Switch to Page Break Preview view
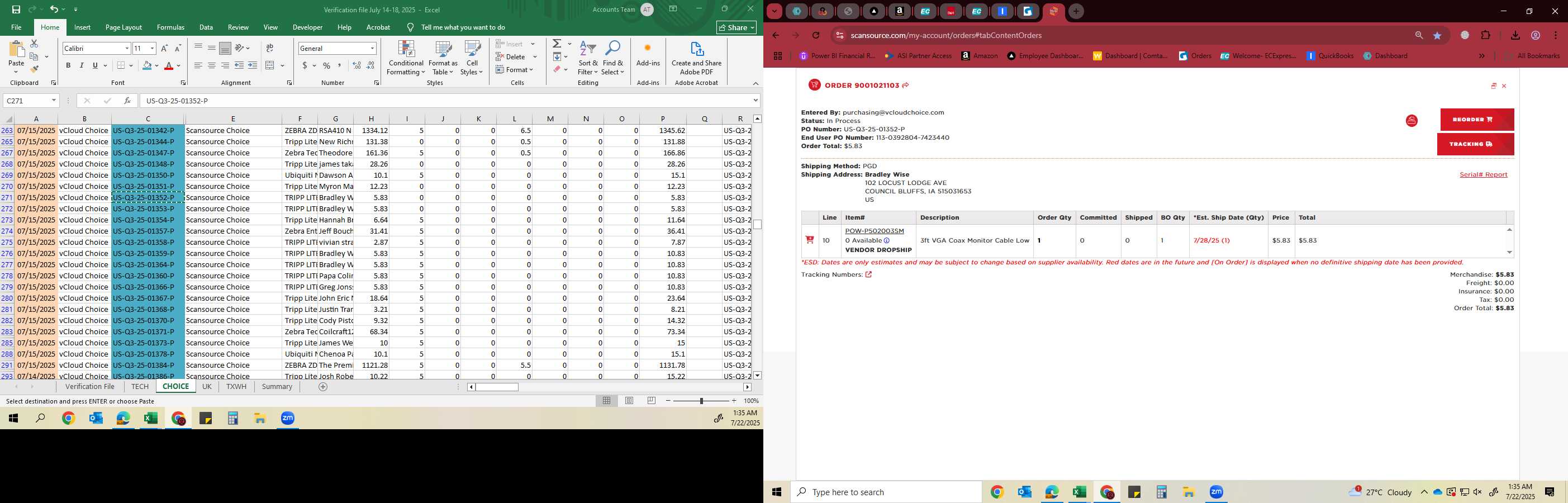This screenshot has width=1568, height=503. (652, 401)
